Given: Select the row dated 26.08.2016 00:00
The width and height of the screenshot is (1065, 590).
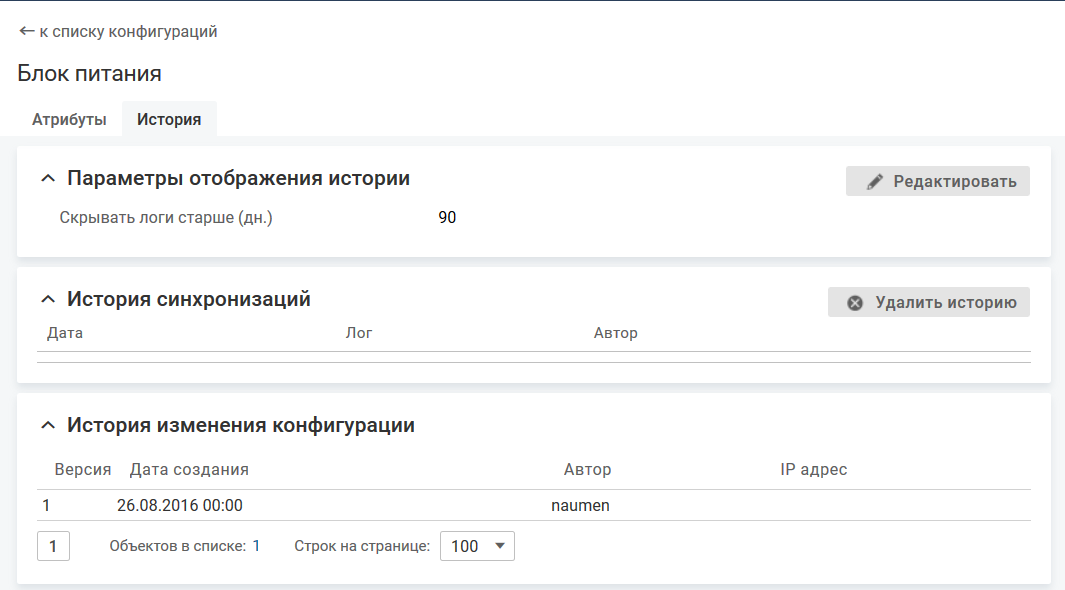Looking at the screenshot, I should click(x=180, y=506).
